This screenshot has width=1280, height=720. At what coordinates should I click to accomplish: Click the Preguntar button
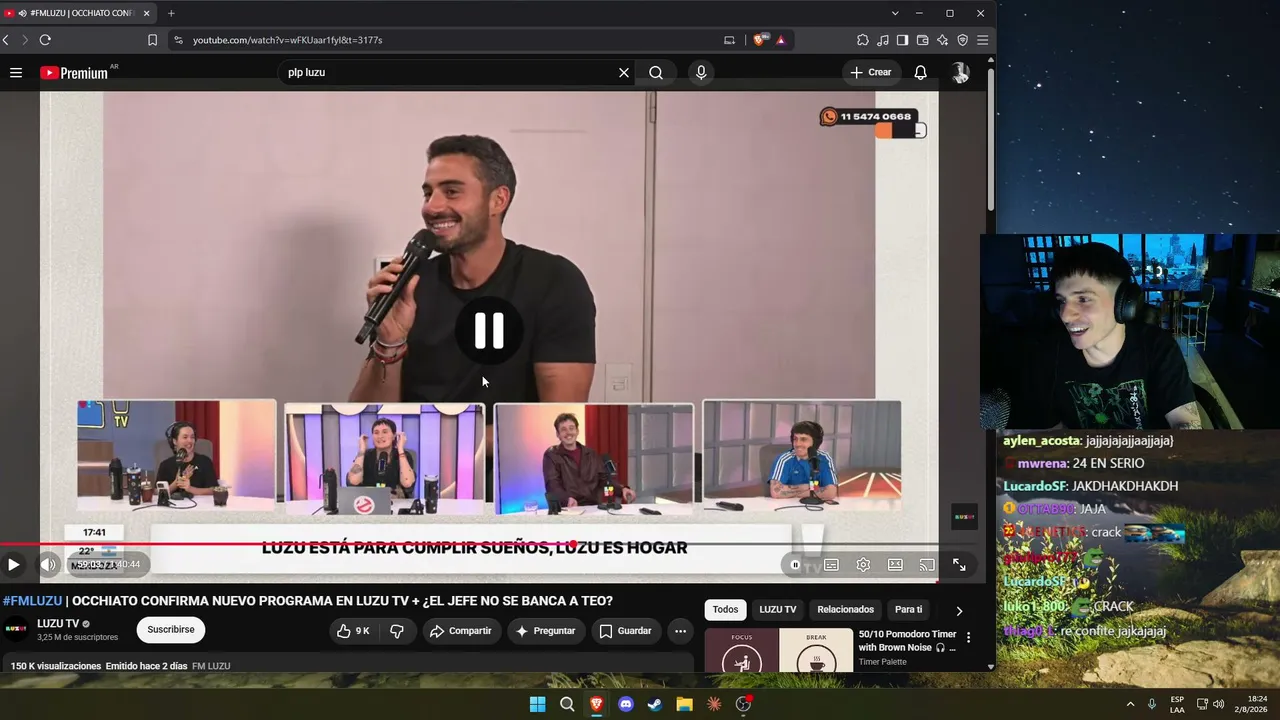pyautogui.click(x=546, y=631)
